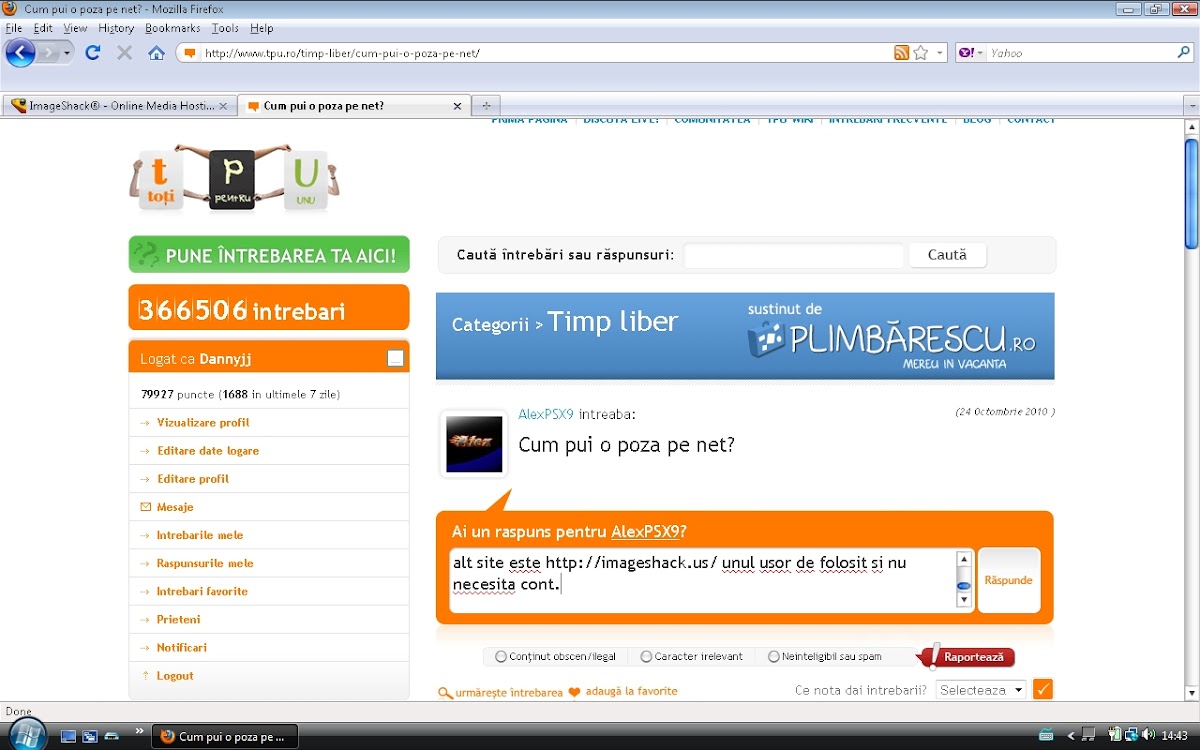This screenshot has height=750, width=1200.
Task: Open the recent pages history dropdown arrow
Action: (x=67, y=53)
